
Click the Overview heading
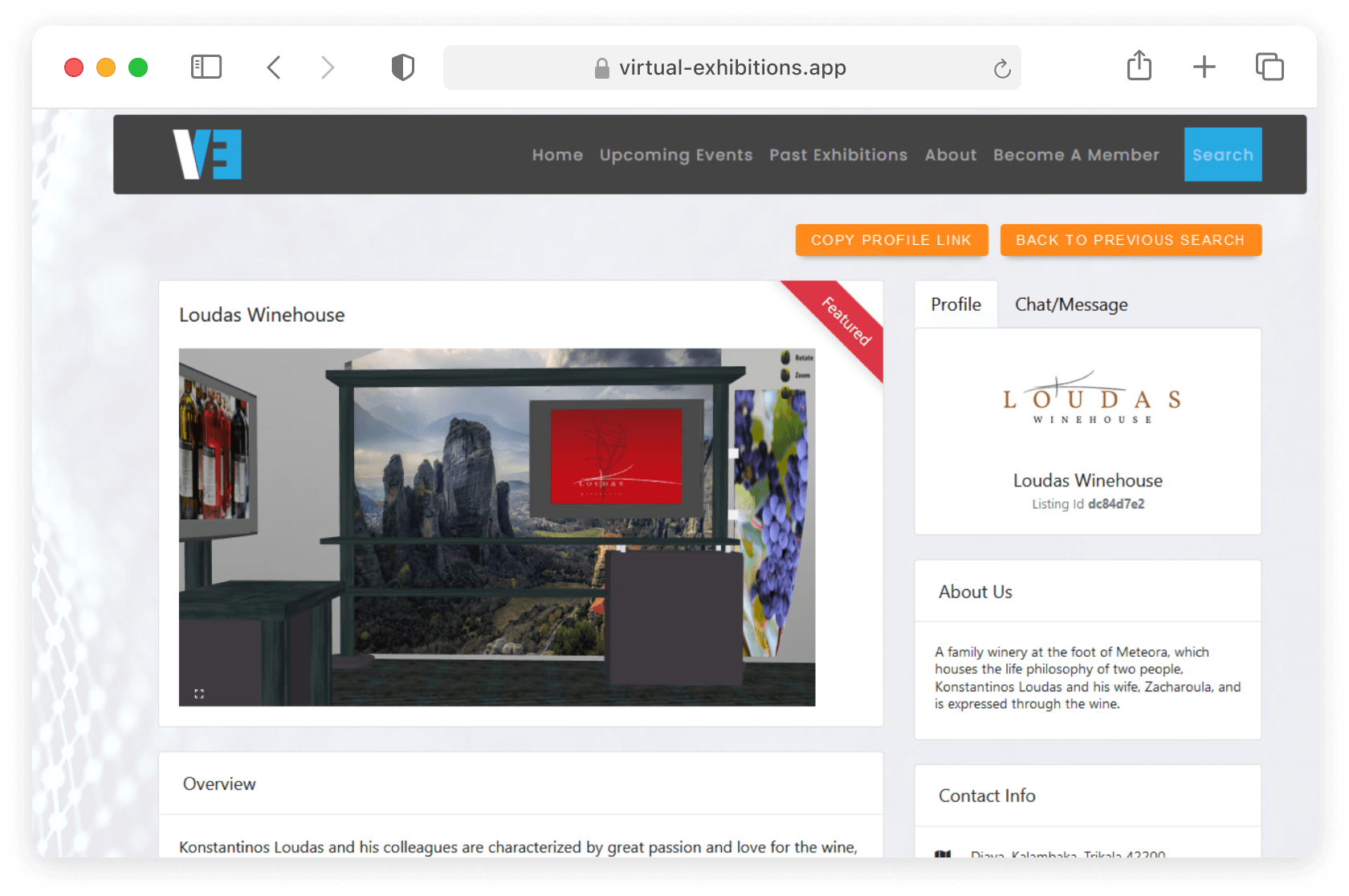pos(219,784)
